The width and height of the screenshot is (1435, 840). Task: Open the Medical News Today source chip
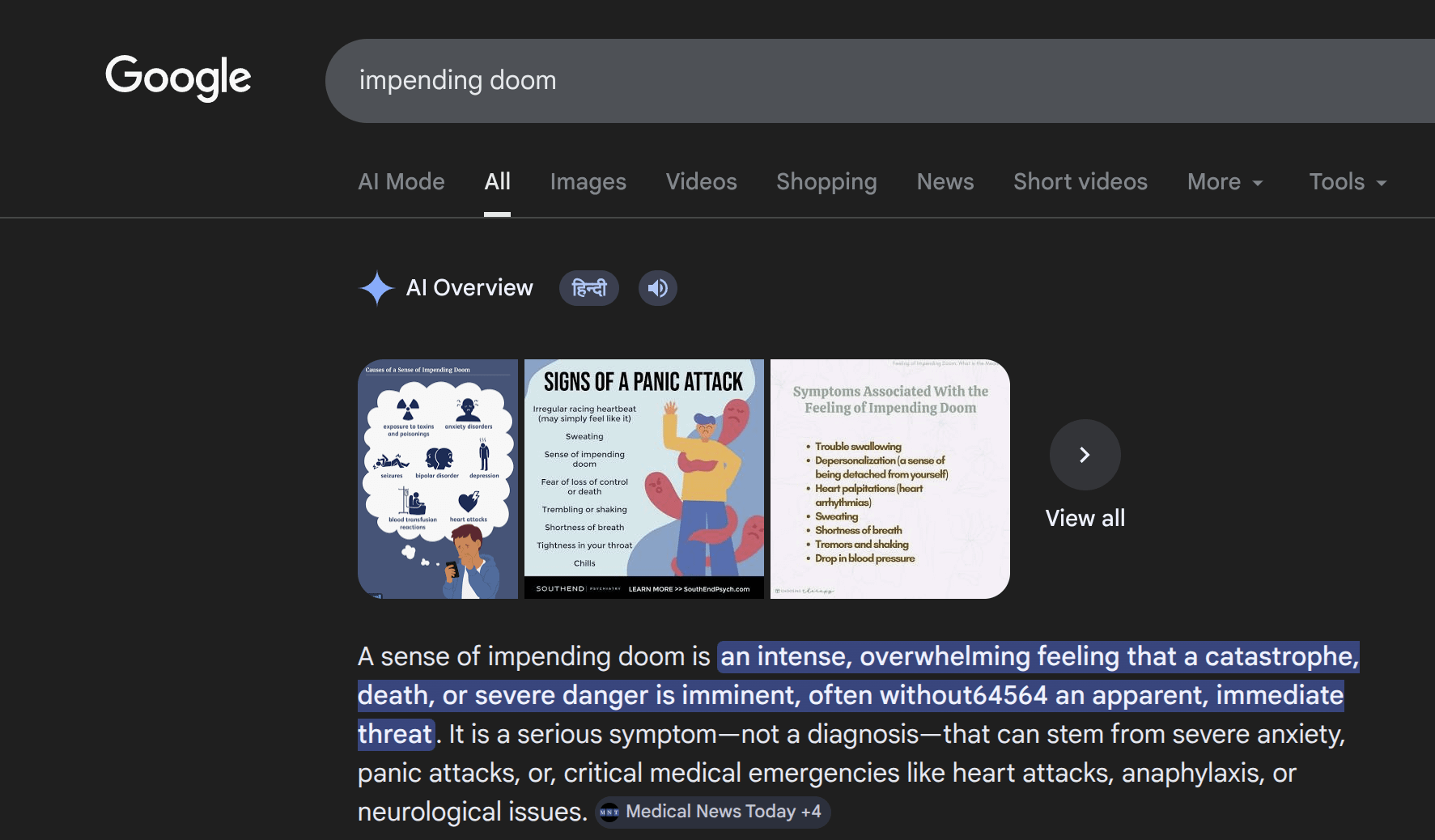tap(713, 812)
